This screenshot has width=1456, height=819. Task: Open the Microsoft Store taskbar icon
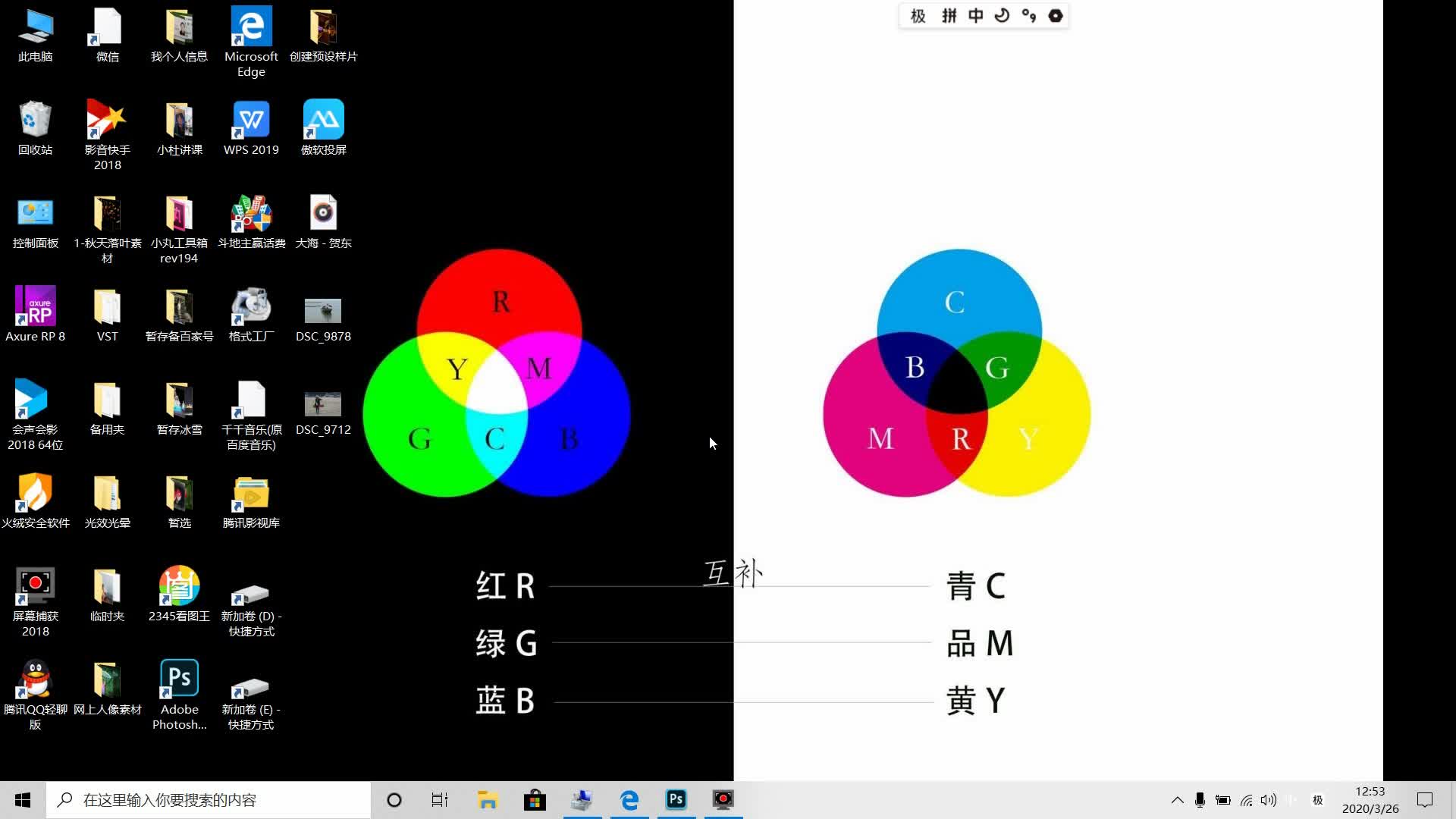click(x=535, y=799)
